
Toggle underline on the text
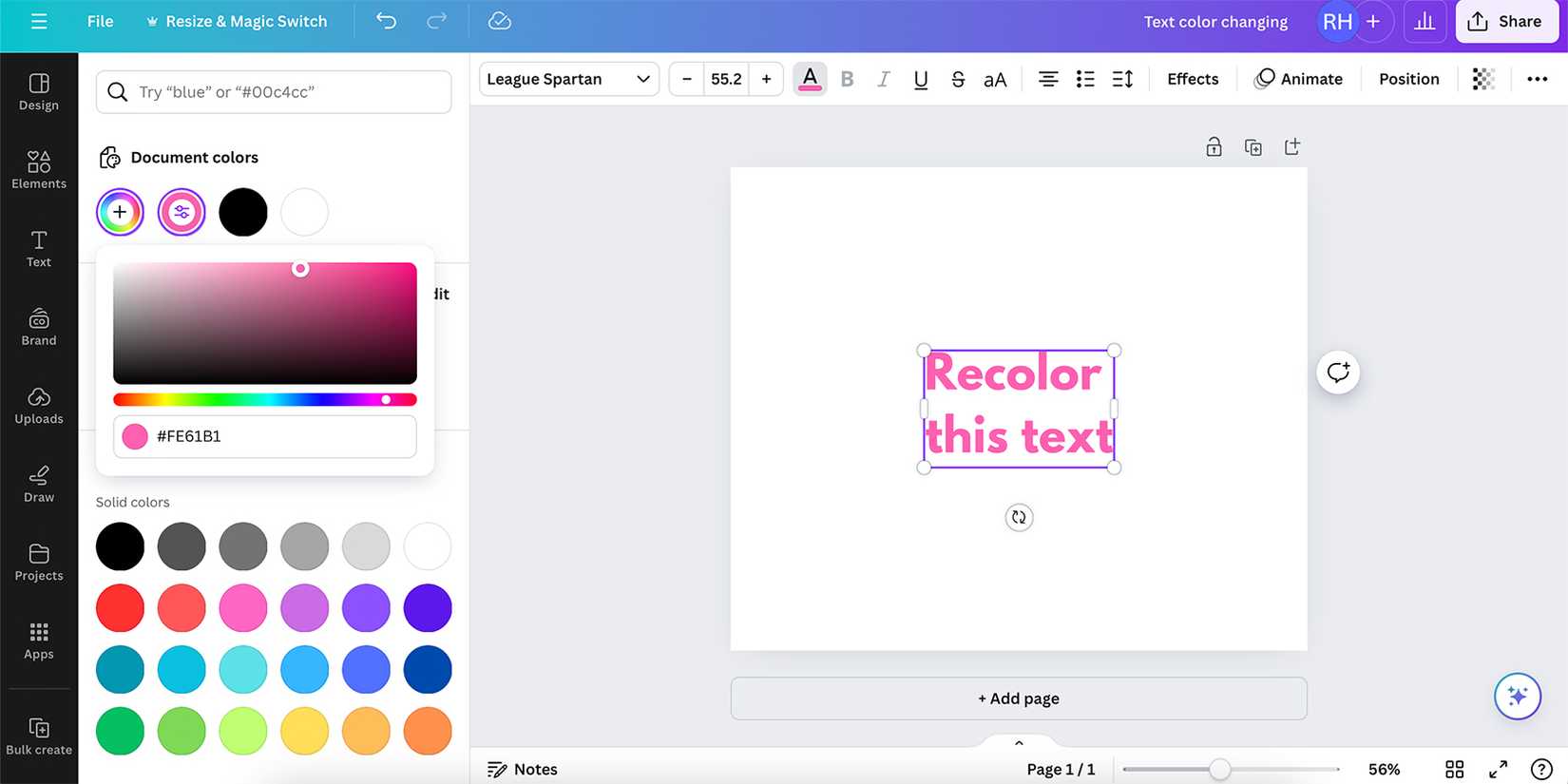point(920,79)
